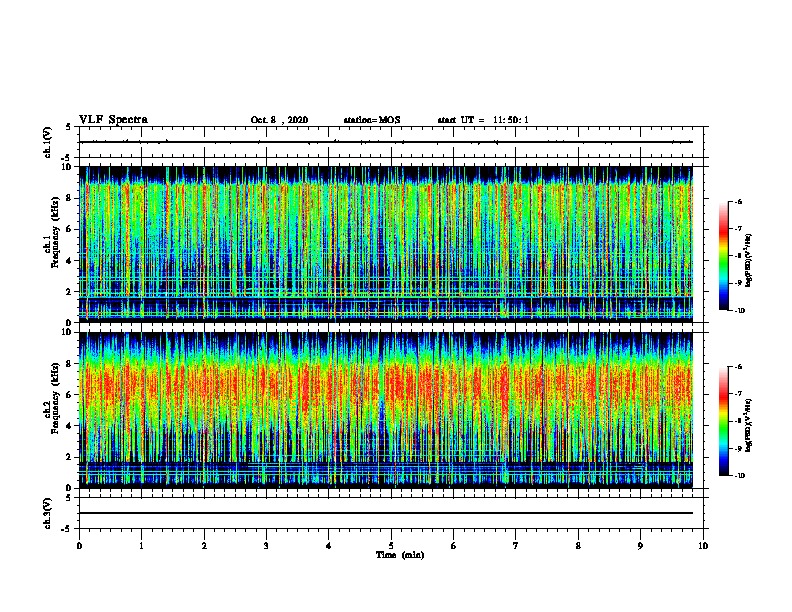792x612 pixels.
Task: Click the "6" kHz tick on ch.2 frequency axis
Action: (x=69, y=395)
